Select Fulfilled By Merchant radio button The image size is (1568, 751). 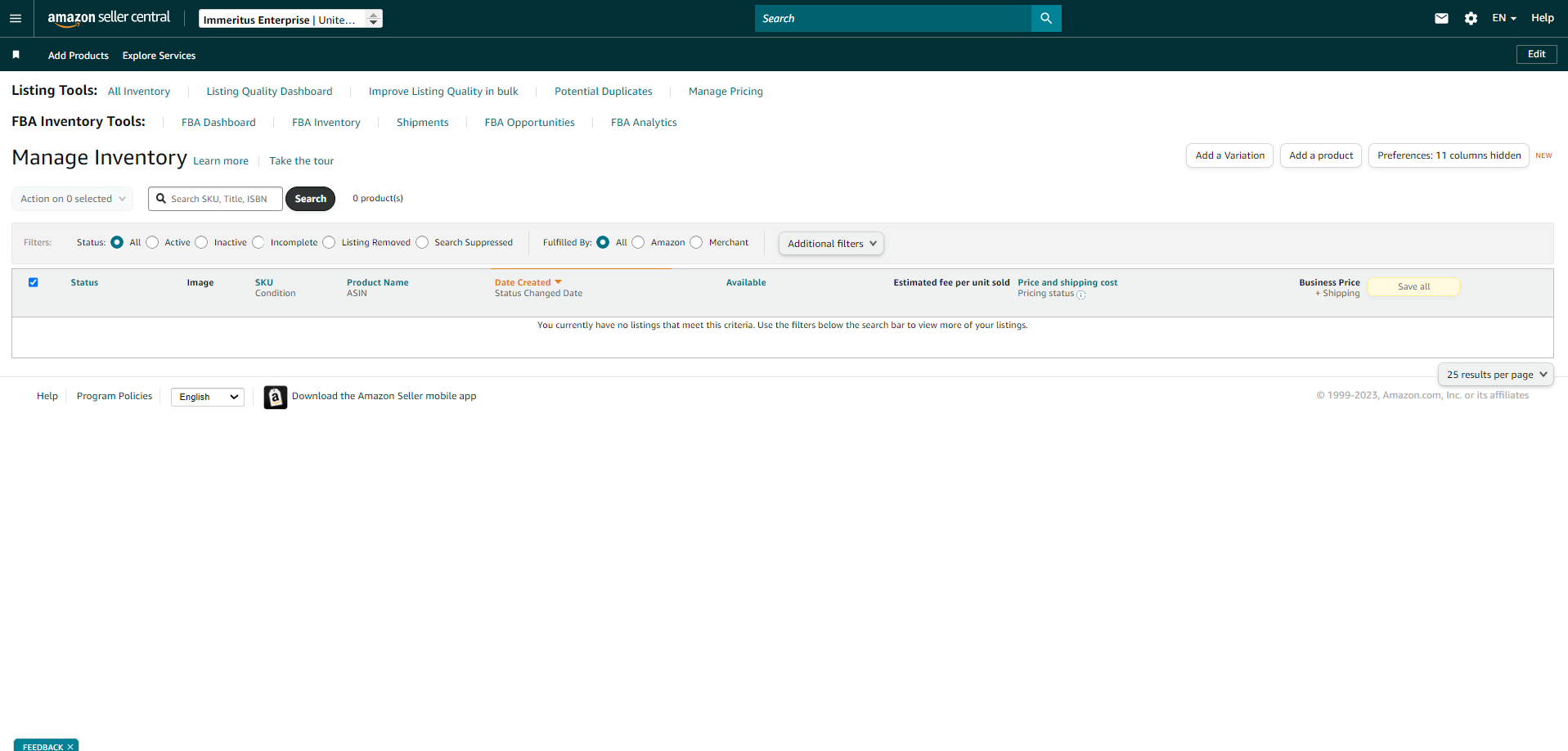(696, 242)
